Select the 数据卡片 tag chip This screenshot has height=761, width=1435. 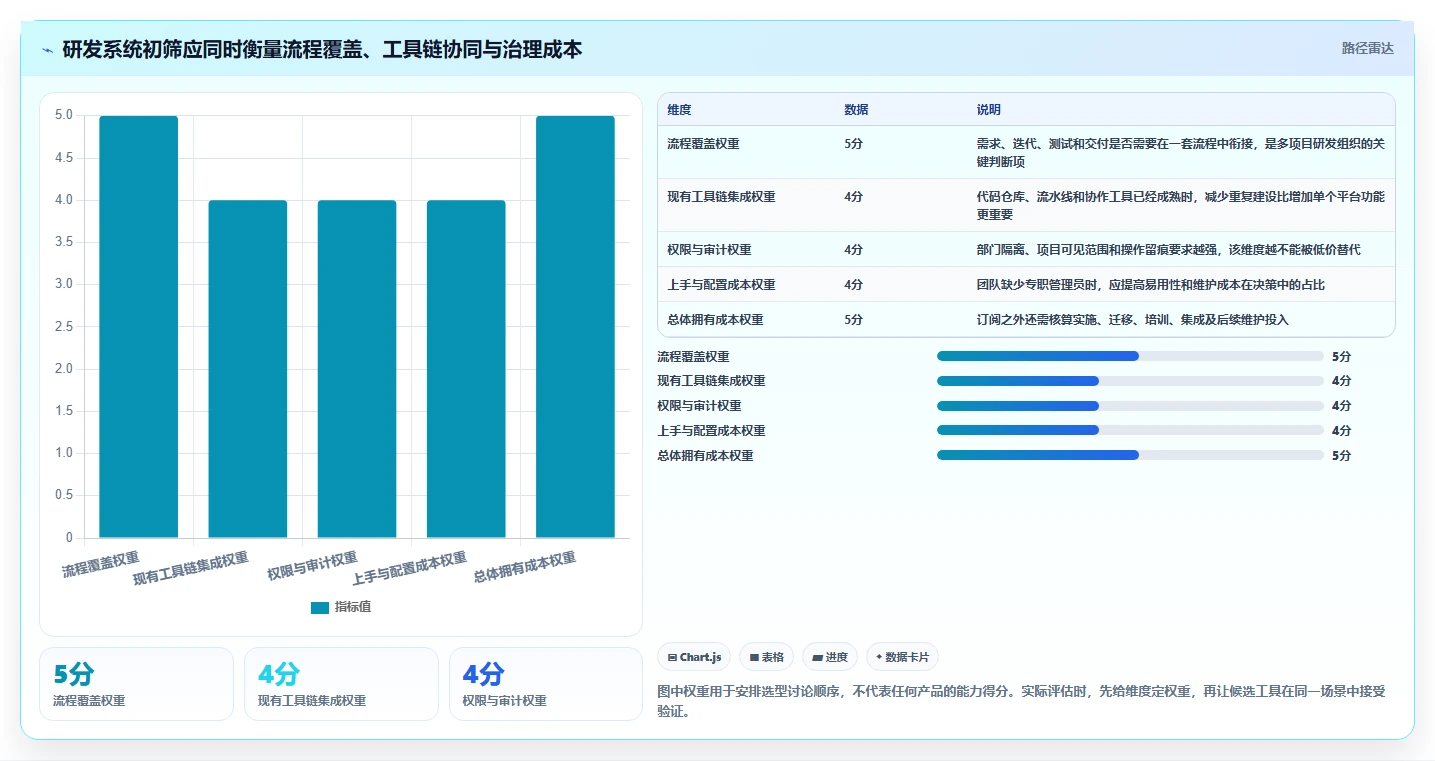[x=902, y=657]
